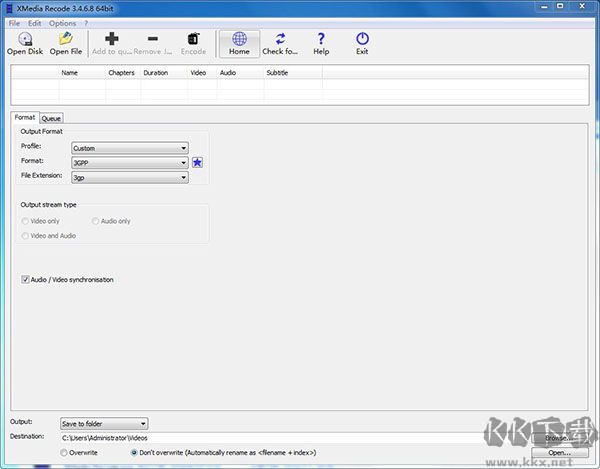The width and height of the screenshot is (600, 469).
Task: Select the Audio only radio button
Action: pyautogui.click(x=95, y=221)
